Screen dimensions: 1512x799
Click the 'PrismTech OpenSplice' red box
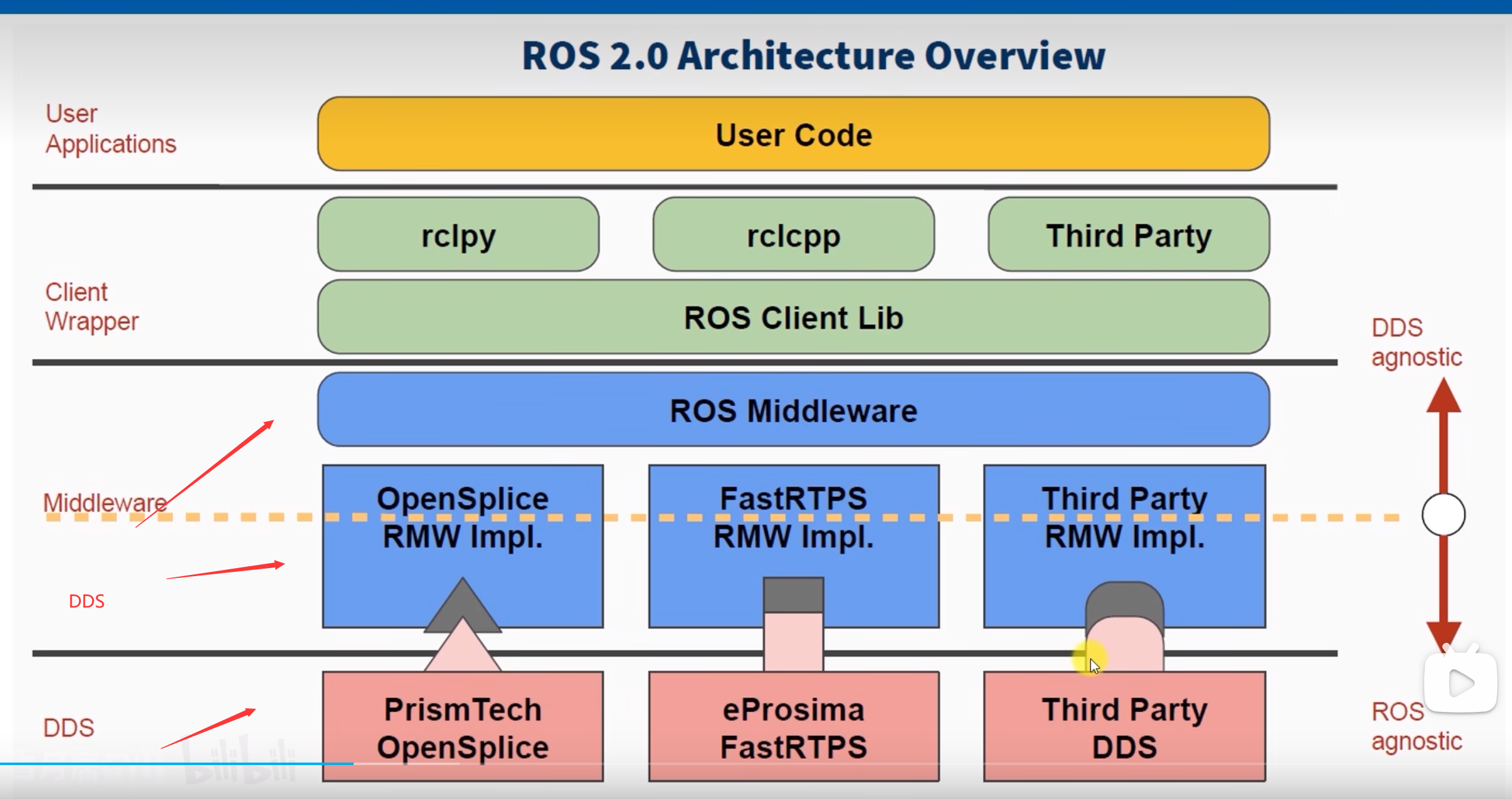click(462, 726)
